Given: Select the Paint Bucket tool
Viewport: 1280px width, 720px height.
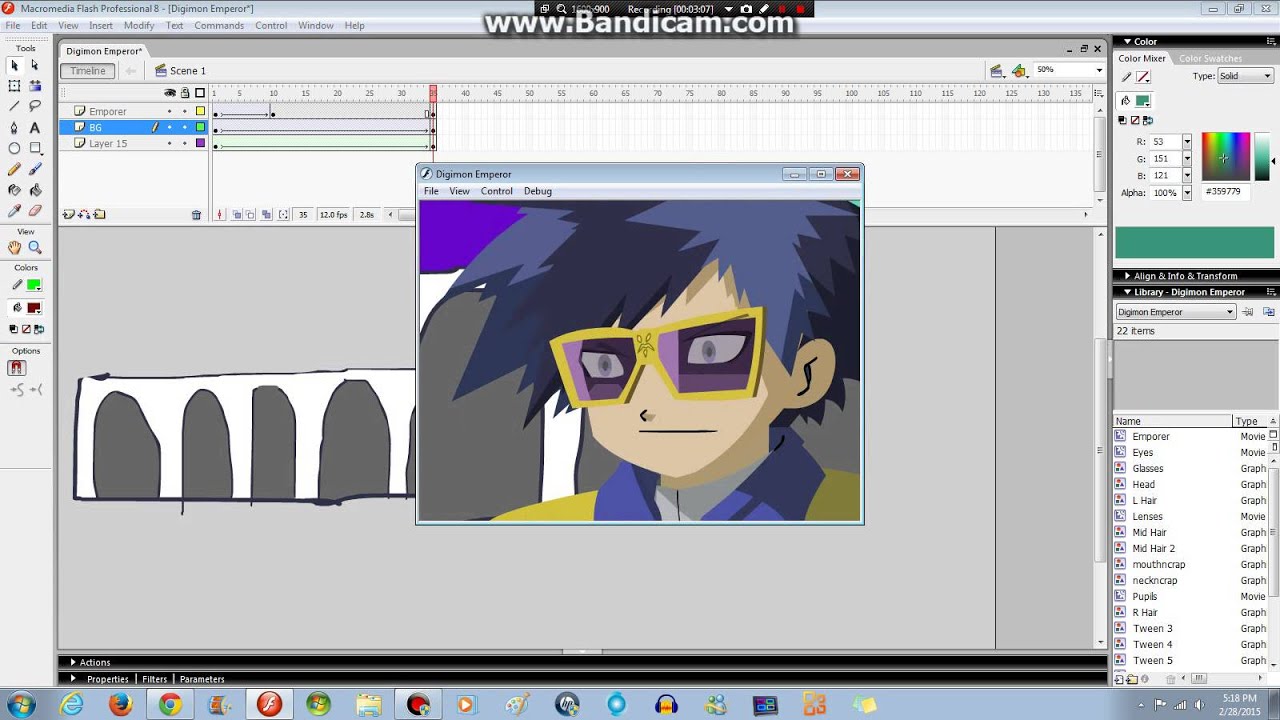Looking at the screenshot, I should [35, 190].
